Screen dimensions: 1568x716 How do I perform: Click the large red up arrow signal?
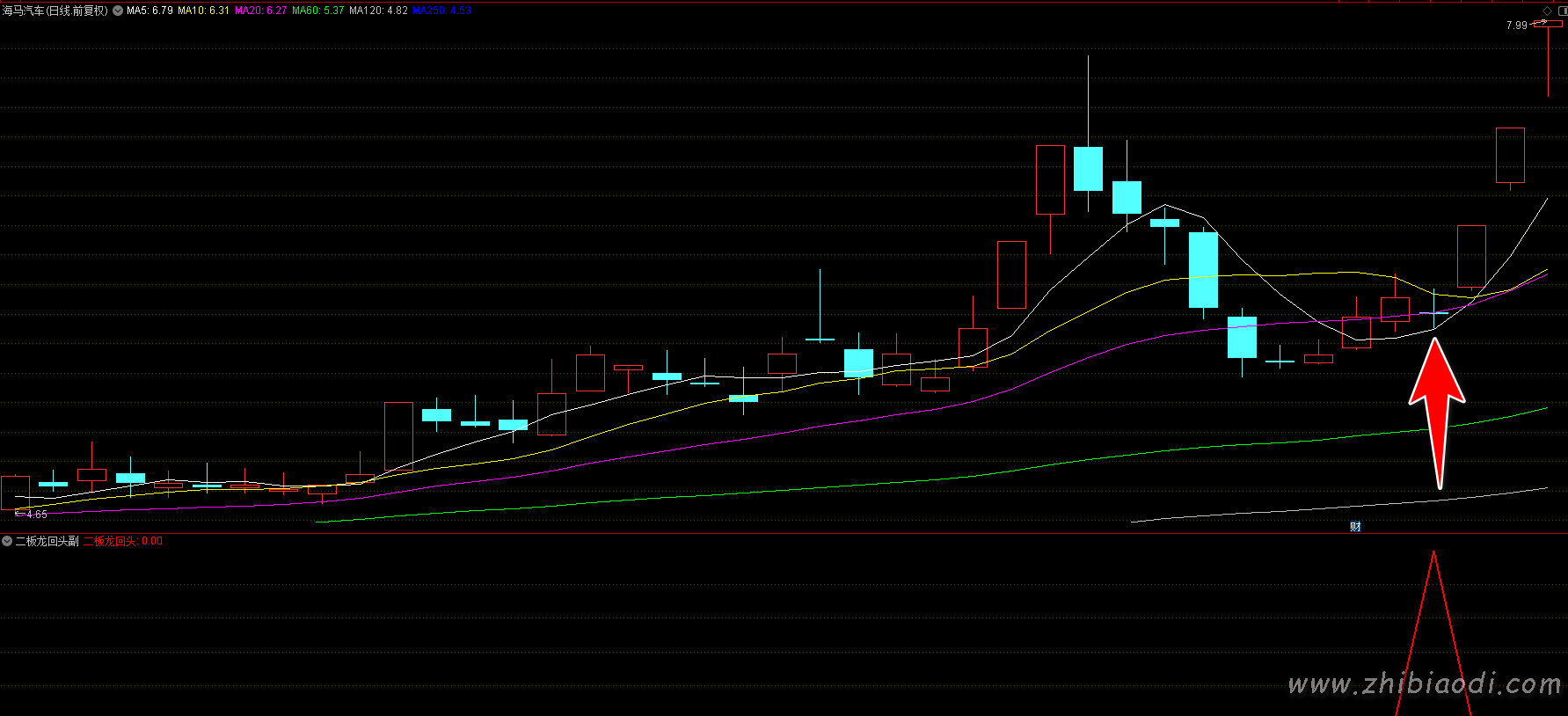(1437, 405)
